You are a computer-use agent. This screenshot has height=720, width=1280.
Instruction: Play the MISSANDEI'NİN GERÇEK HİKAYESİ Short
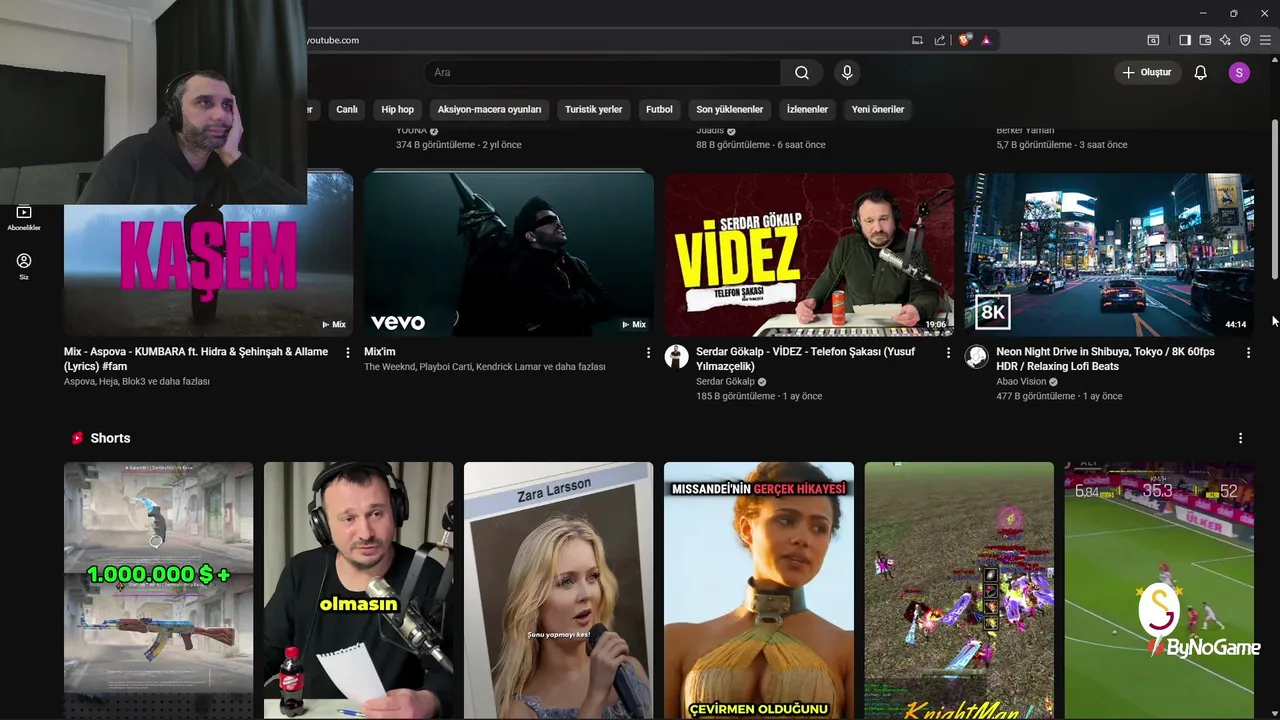tap(759, 590)
